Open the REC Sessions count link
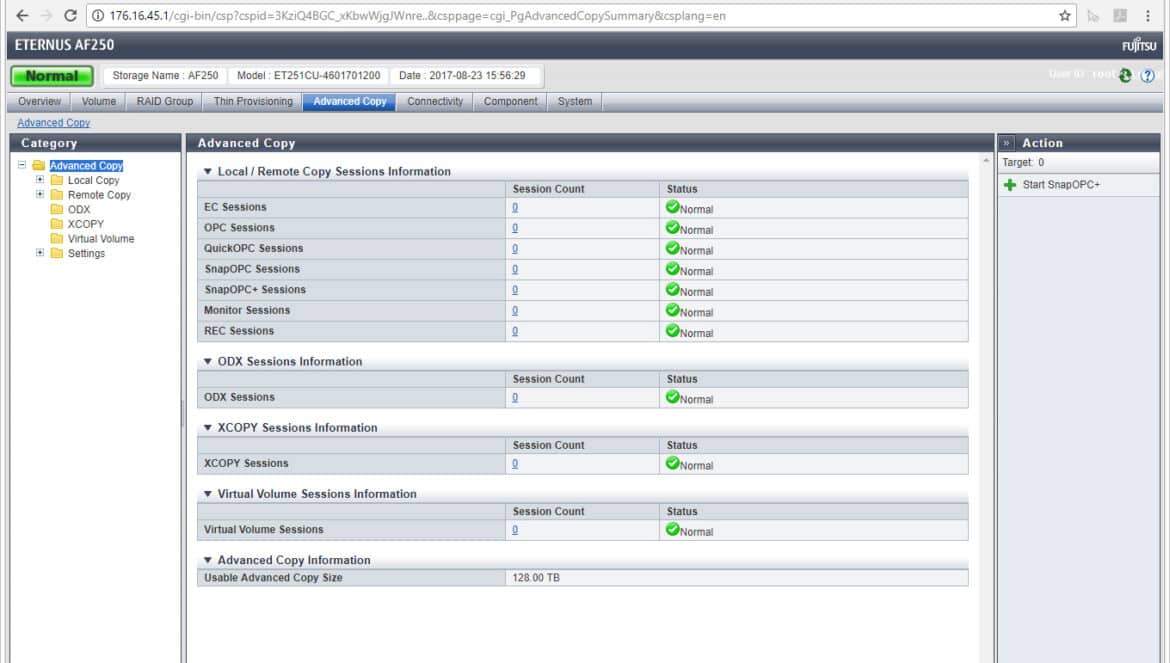Image resolution: width=1170 pixels, height=663 pixels. (x=515, y=331)
